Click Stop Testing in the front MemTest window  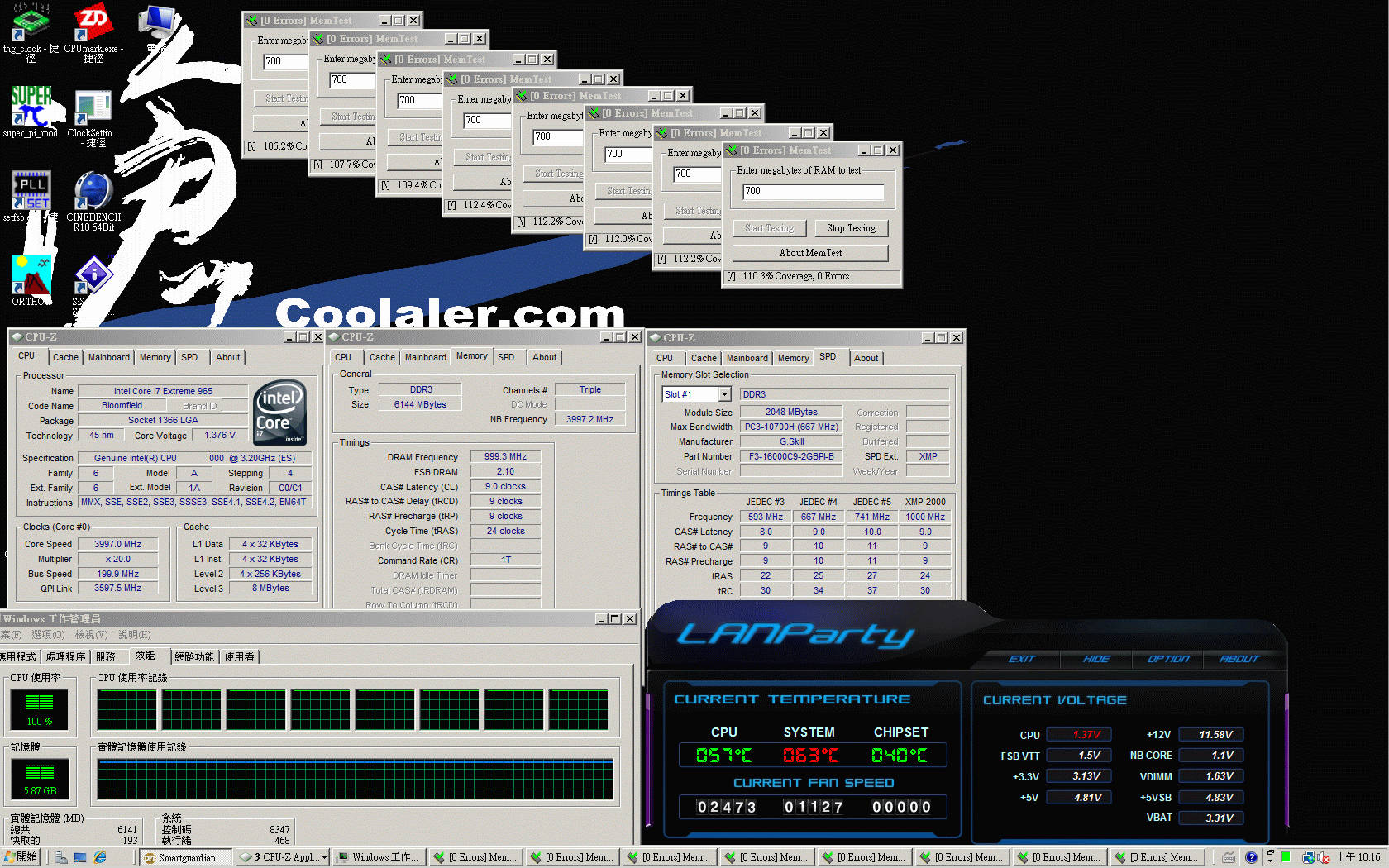pos(851,228)
